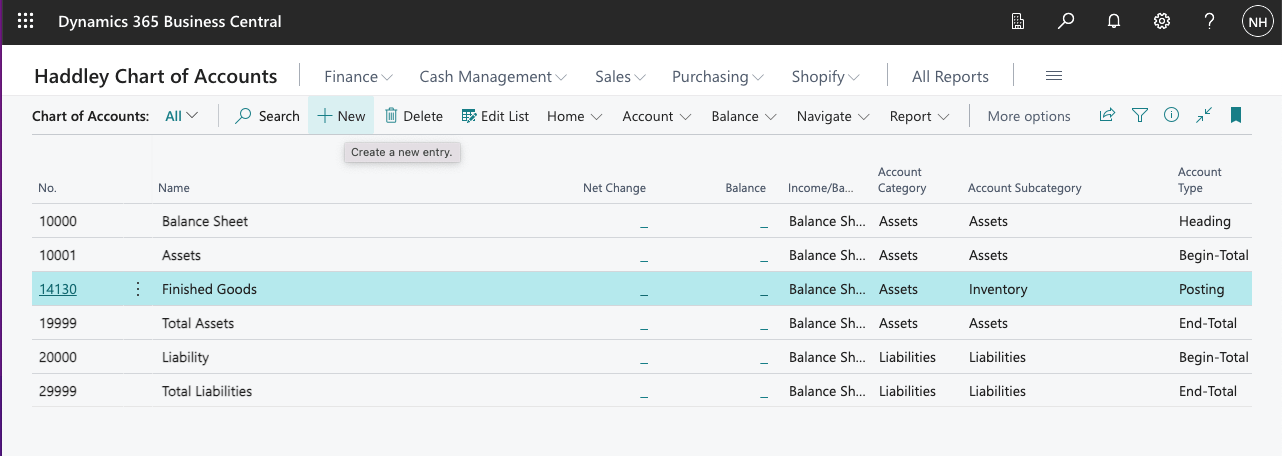Open the settings gear
This screenshot has width=1282, height=456.
1162,21
